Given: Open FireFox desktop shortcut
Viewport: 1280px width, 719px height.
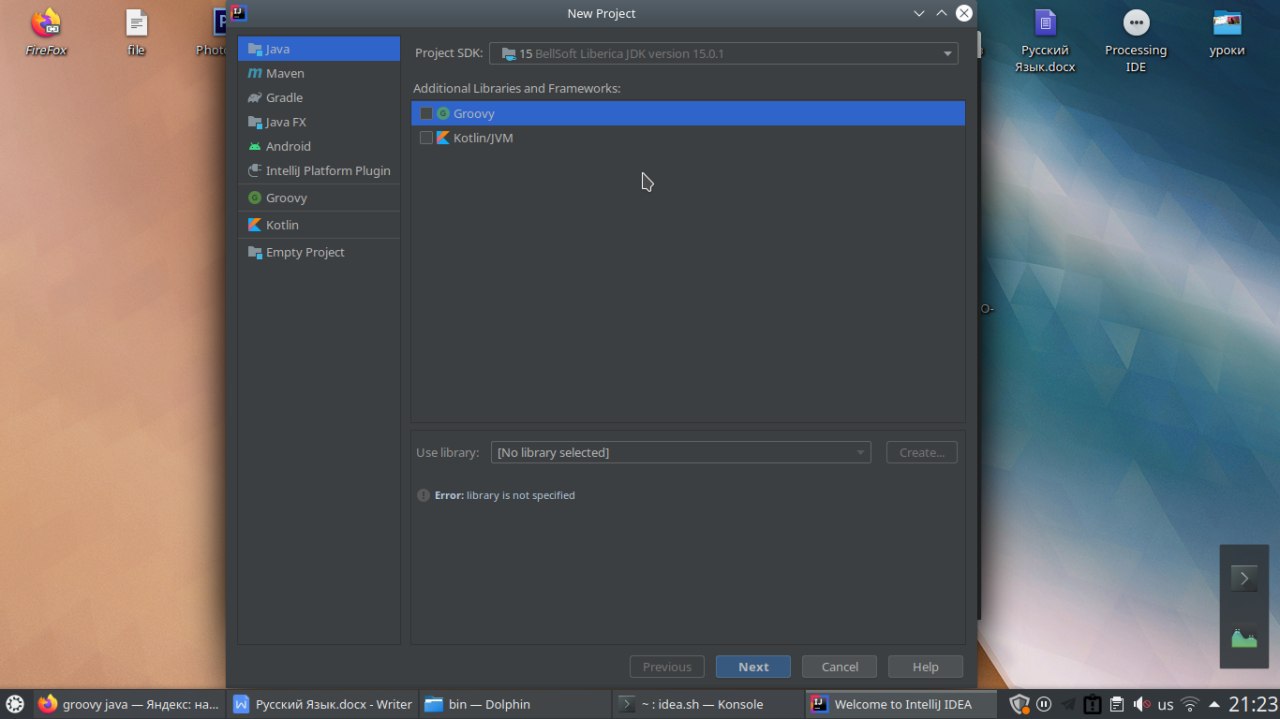Looking at the screenshot, I should click(x=46, y=32).
